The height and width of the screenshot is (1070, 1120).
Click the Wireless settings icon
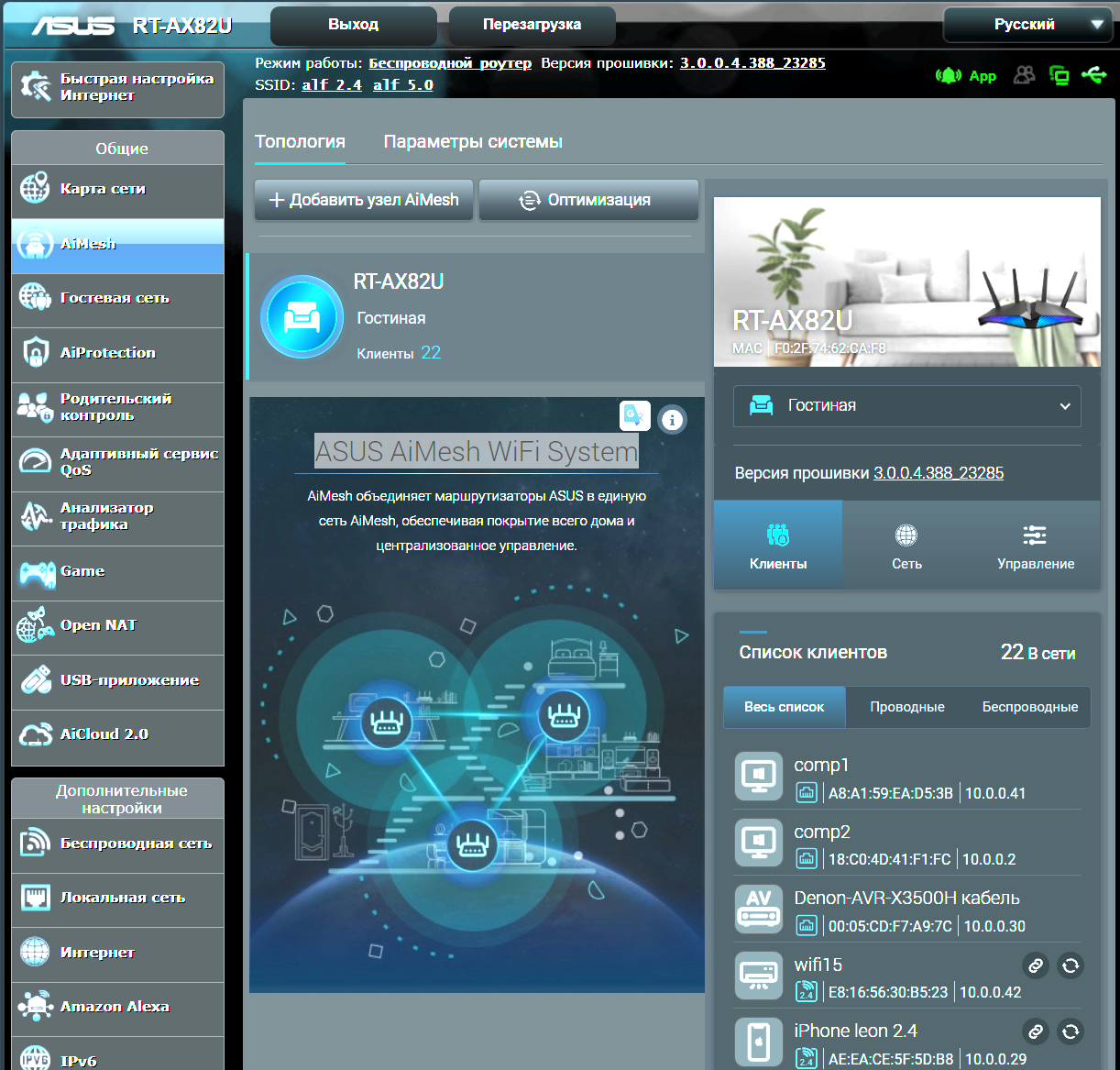tap(36, 843)
